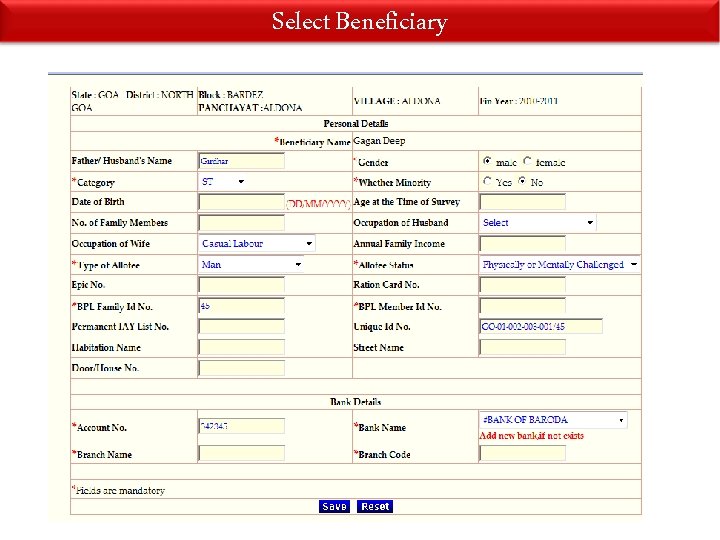Click the Save button

(x=334, y=506)
